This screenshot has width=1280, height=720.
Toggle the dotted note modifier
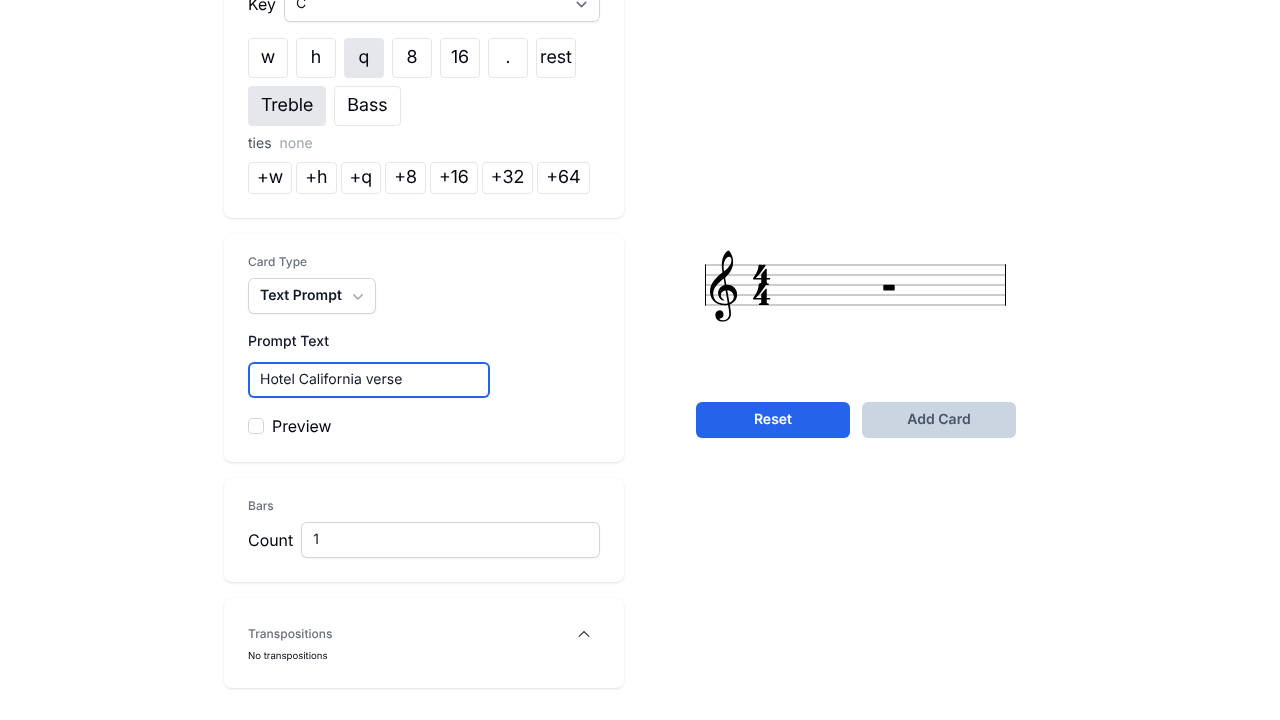508,58
